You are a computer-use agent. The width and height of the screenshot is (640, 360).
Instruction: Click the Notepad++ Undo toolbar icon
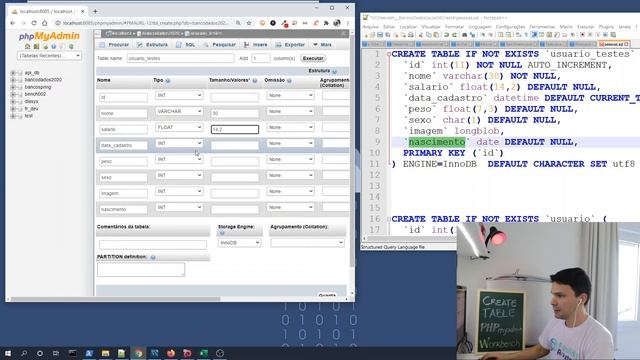(x=446, y=35)
